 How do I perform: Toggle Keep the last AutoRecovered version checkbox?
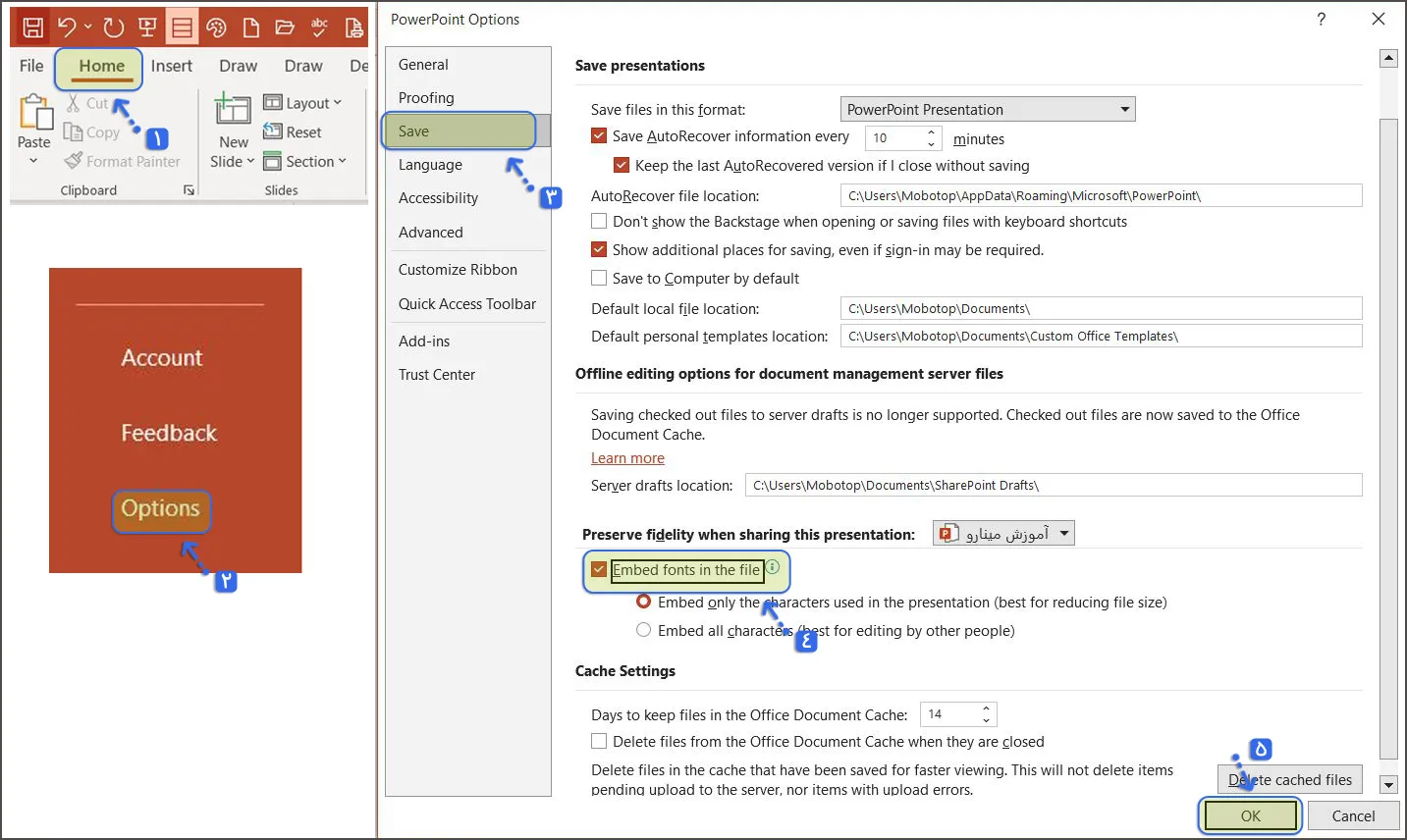click(622, 165)
